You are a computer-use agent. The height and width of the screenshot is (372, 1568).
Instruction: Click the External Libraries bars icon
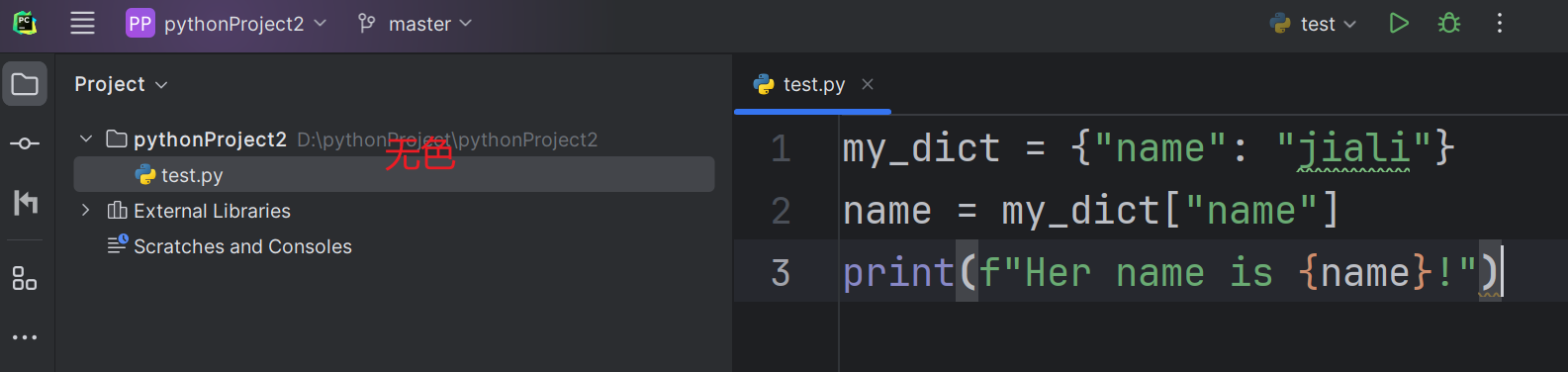point(117,210)
